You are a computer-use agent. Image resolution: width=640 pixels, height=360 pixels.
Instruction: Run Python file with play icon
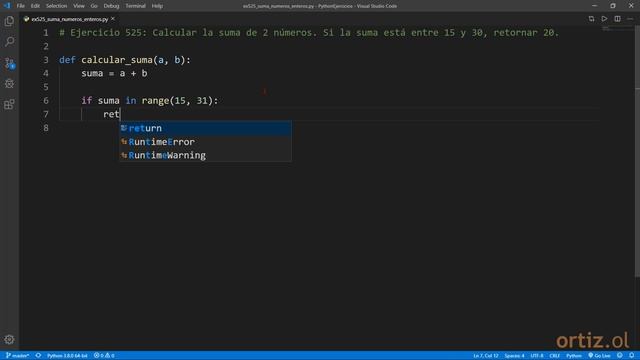(604, 19)
